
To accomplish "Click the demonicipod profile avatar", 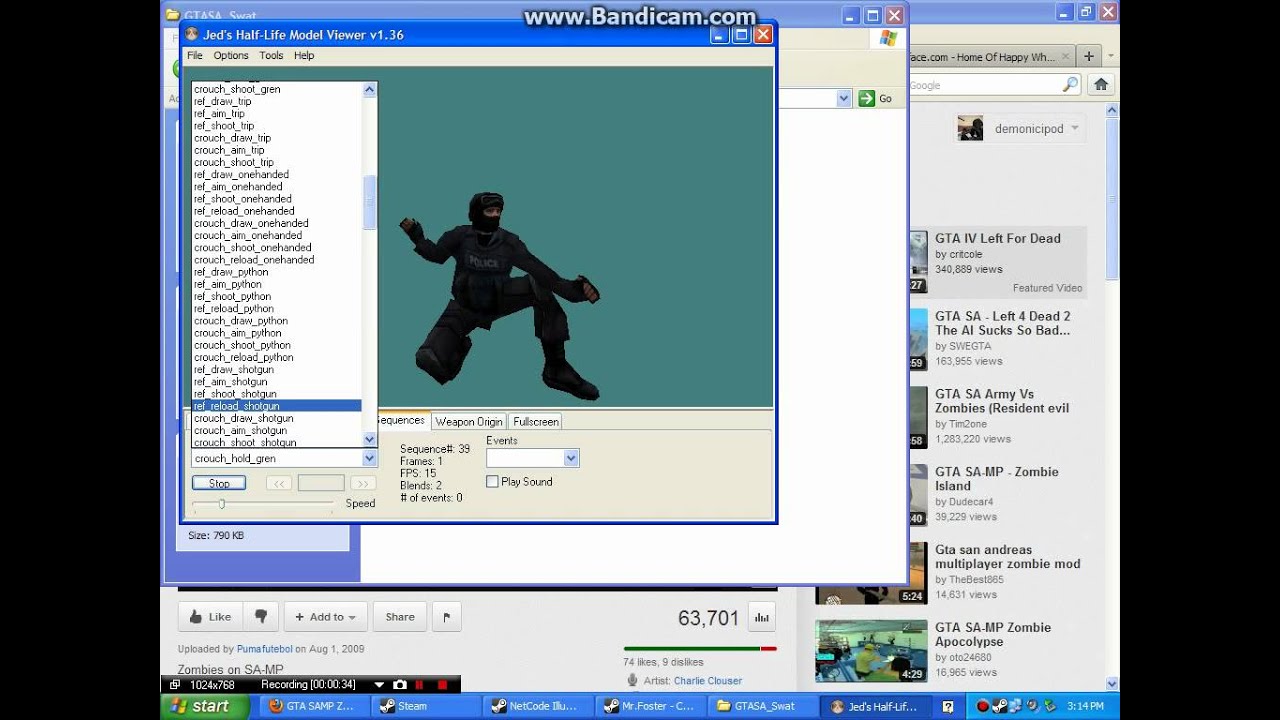I will pos(970,128).
